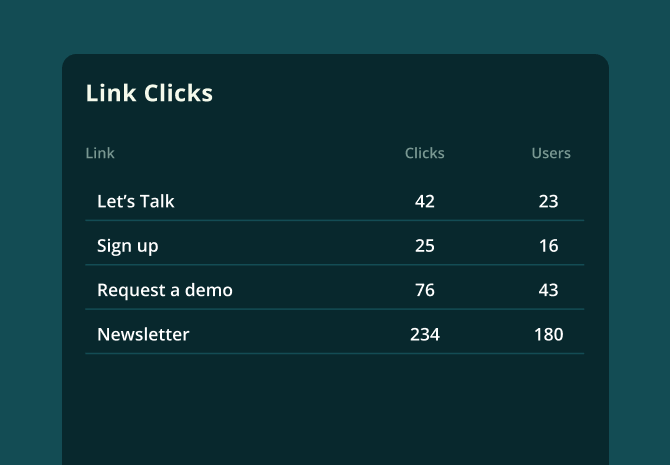Click the 76 clicks value for Request a demo
The image size is (670, 465).
[x=425, y=290]
